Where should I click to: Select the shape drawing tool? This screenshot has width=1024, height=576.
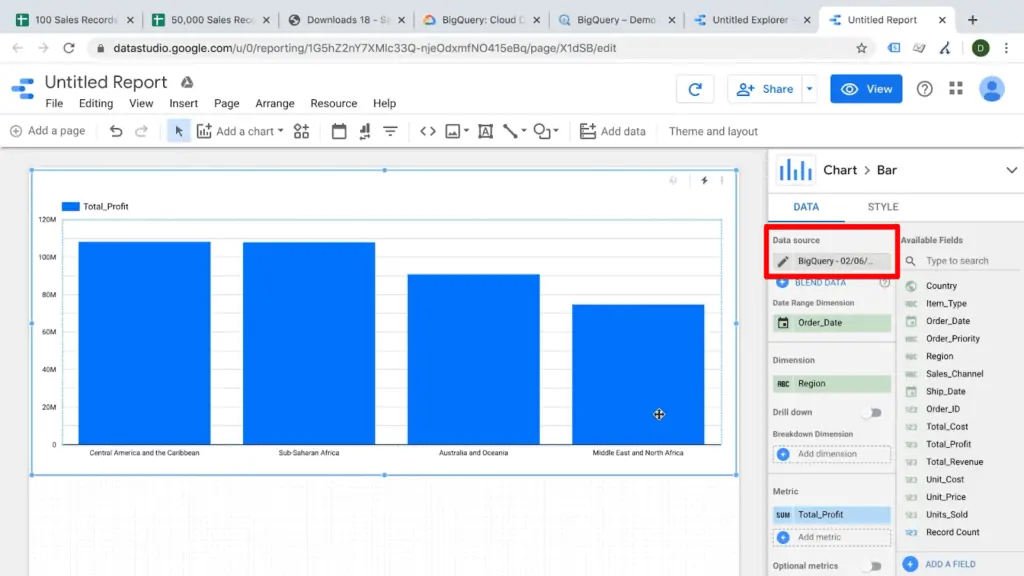tap(540, 130)
